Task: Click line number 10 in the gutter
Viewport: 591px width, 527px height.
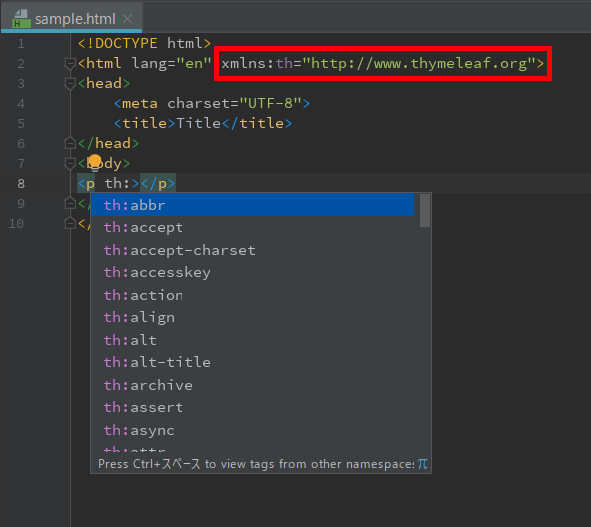Action: [x=17, y=224]
